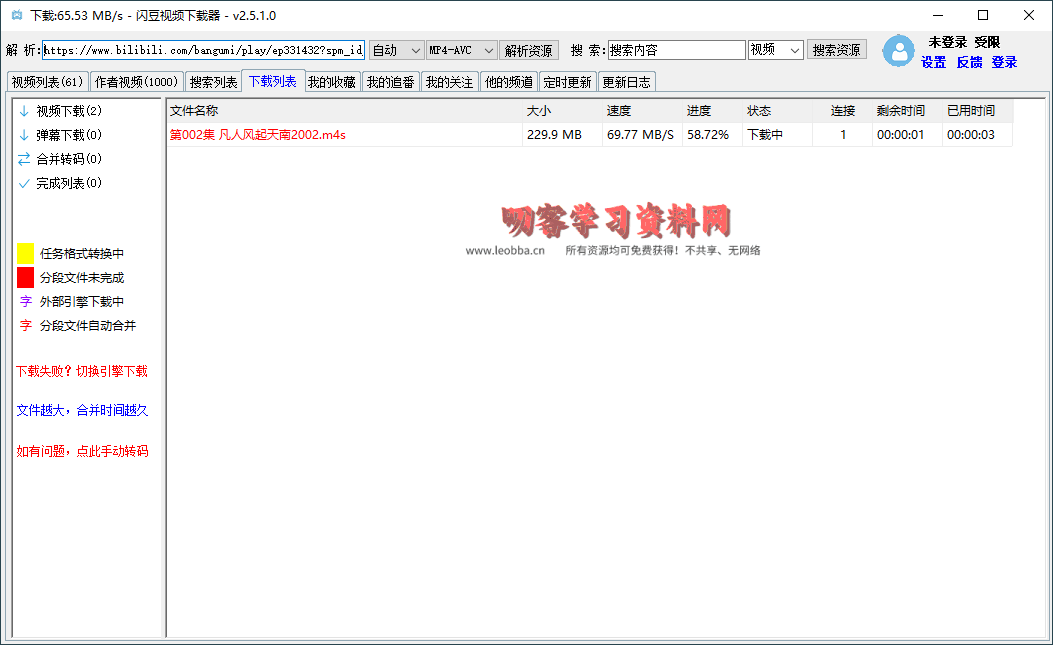Screen dimensions: 1053x645
Task: Focus the 搜索内容 search field
Action: click(677, 50)
